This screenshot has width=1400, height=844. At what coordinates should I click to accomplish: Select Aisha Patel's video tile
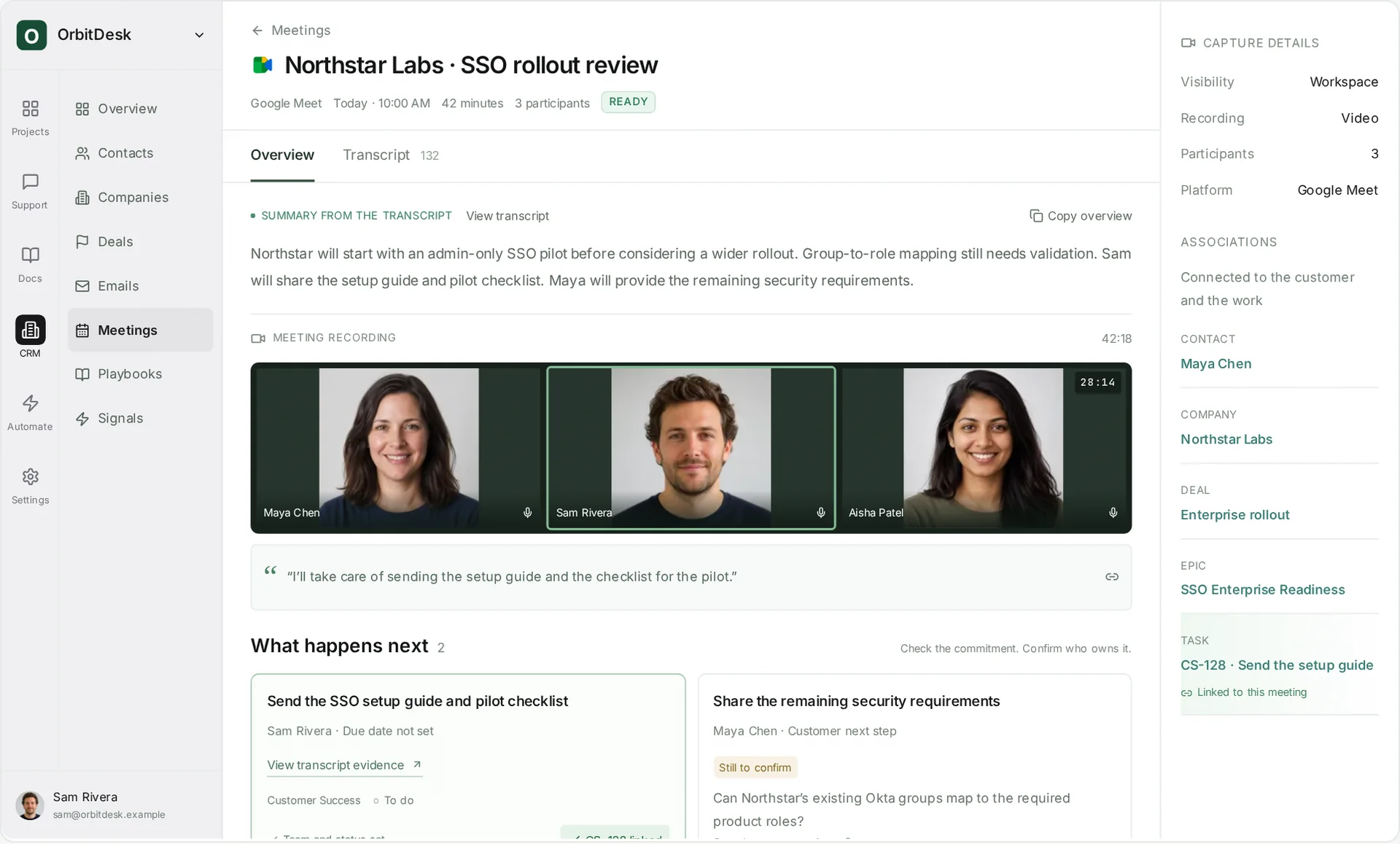click(984, 448)
